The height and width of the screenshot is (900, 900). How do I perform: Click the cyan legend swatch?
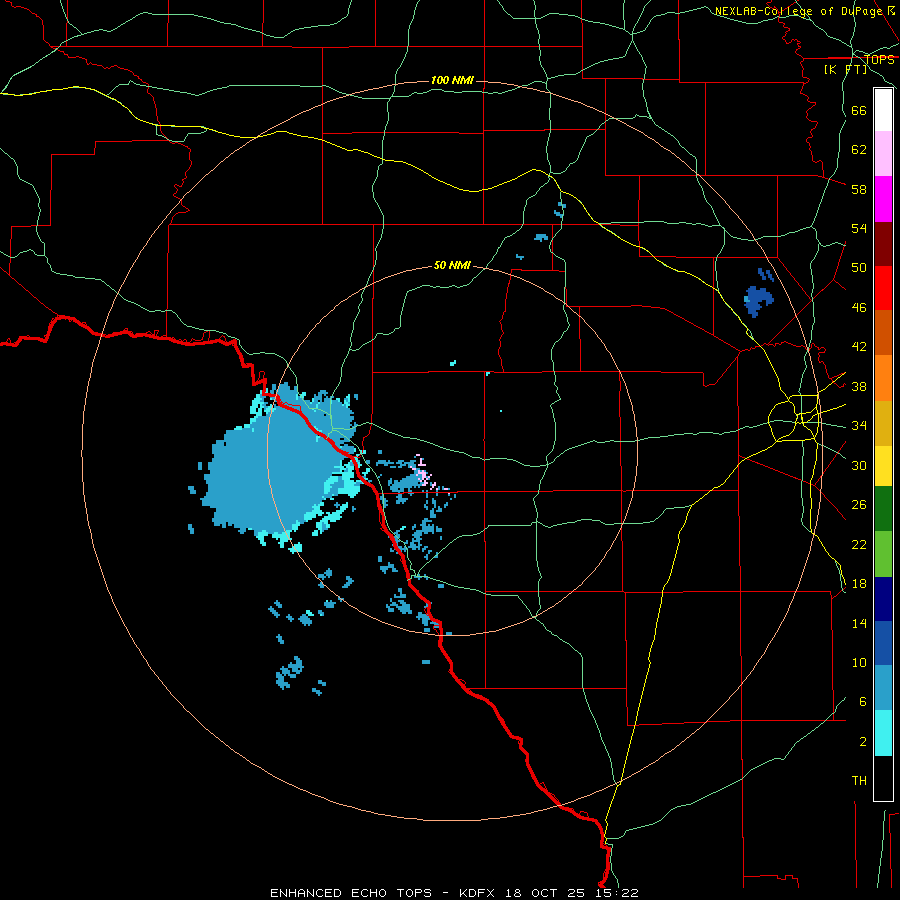883,733
